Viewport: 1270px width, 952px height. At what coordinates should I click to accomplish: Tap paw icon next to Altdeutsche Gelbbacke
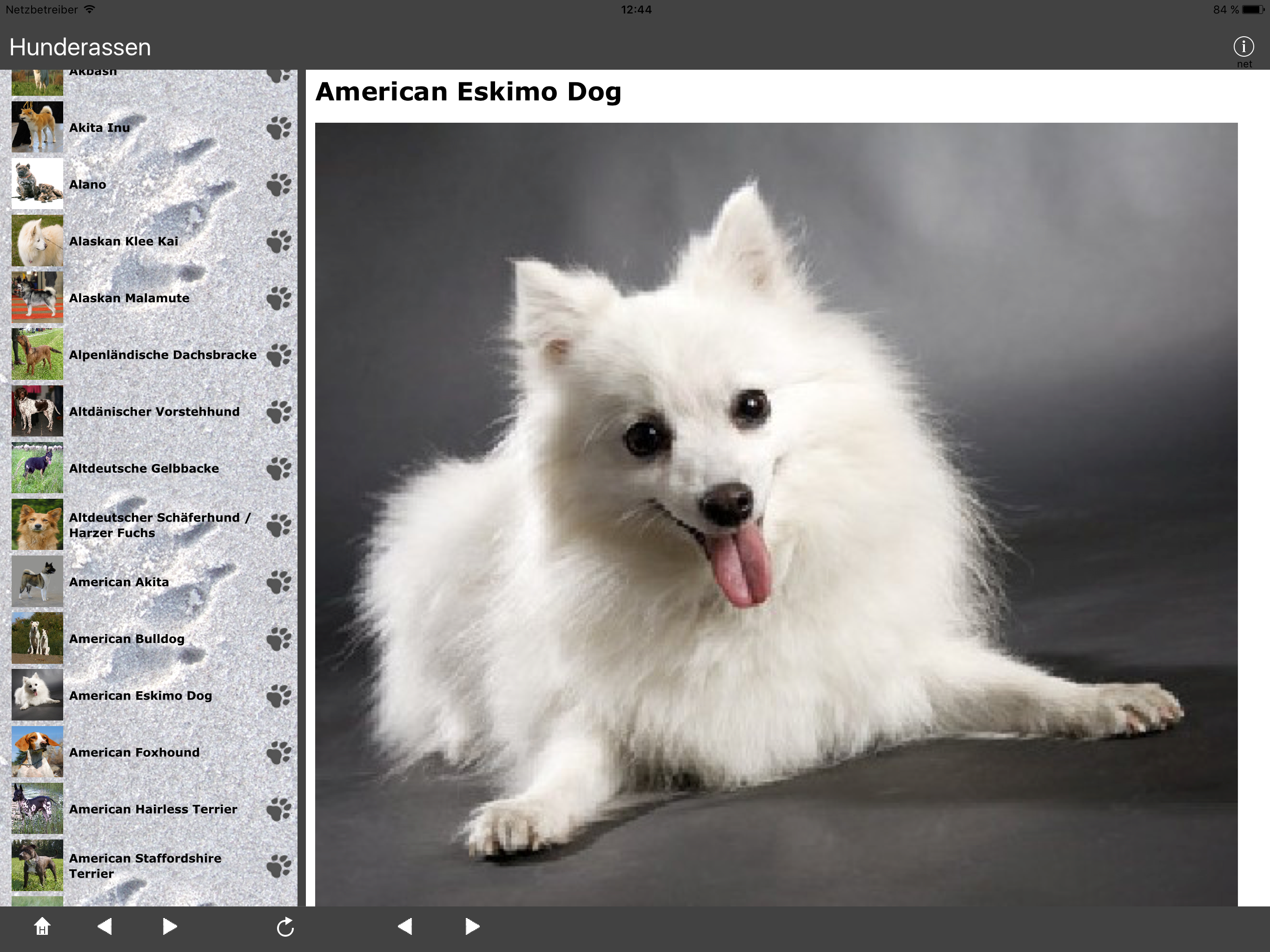(x=279, y=469)
